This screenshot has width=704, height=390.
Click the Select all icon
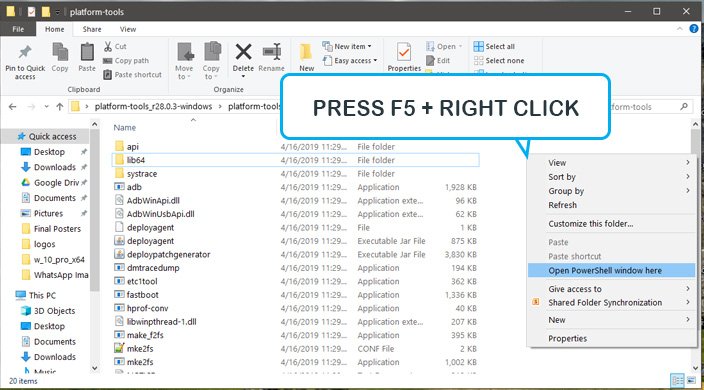point(479,46)
